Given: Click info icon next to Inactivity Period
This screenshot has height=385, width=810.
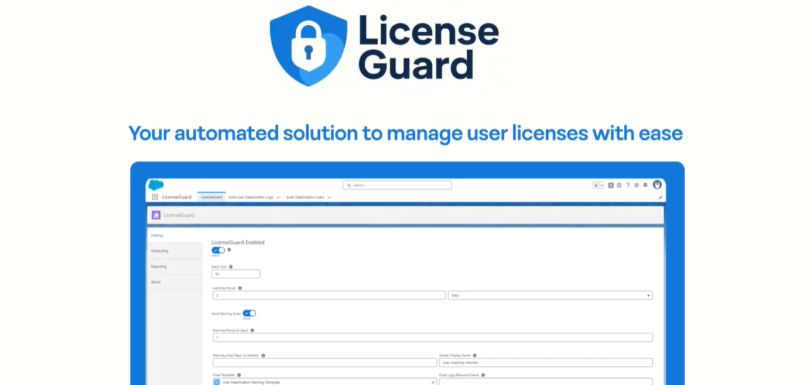Looking at the screenshot, I should point(240,288).
